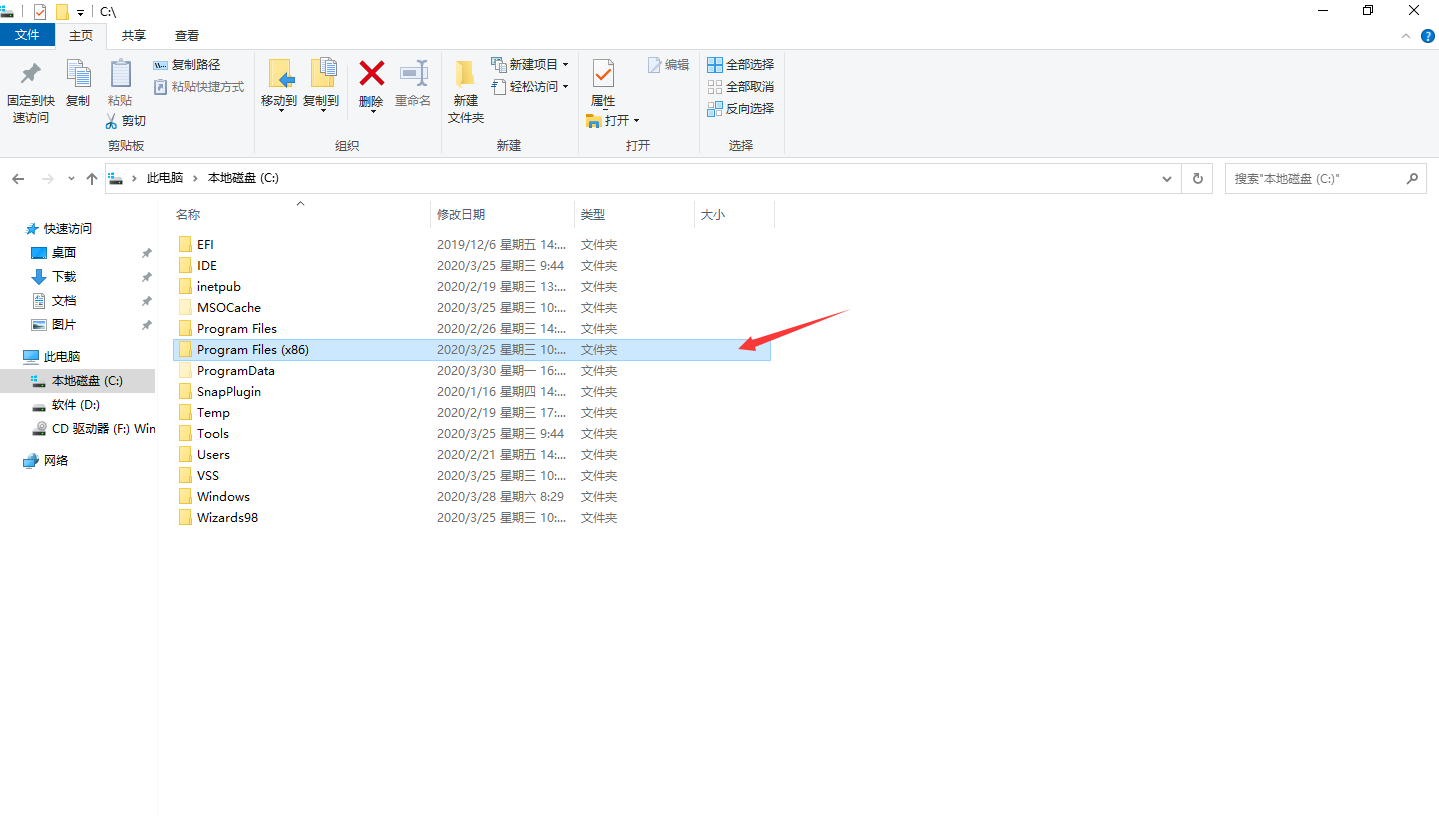
Task: Open the 共享 ribbon tab
Action: click(133, 34)
